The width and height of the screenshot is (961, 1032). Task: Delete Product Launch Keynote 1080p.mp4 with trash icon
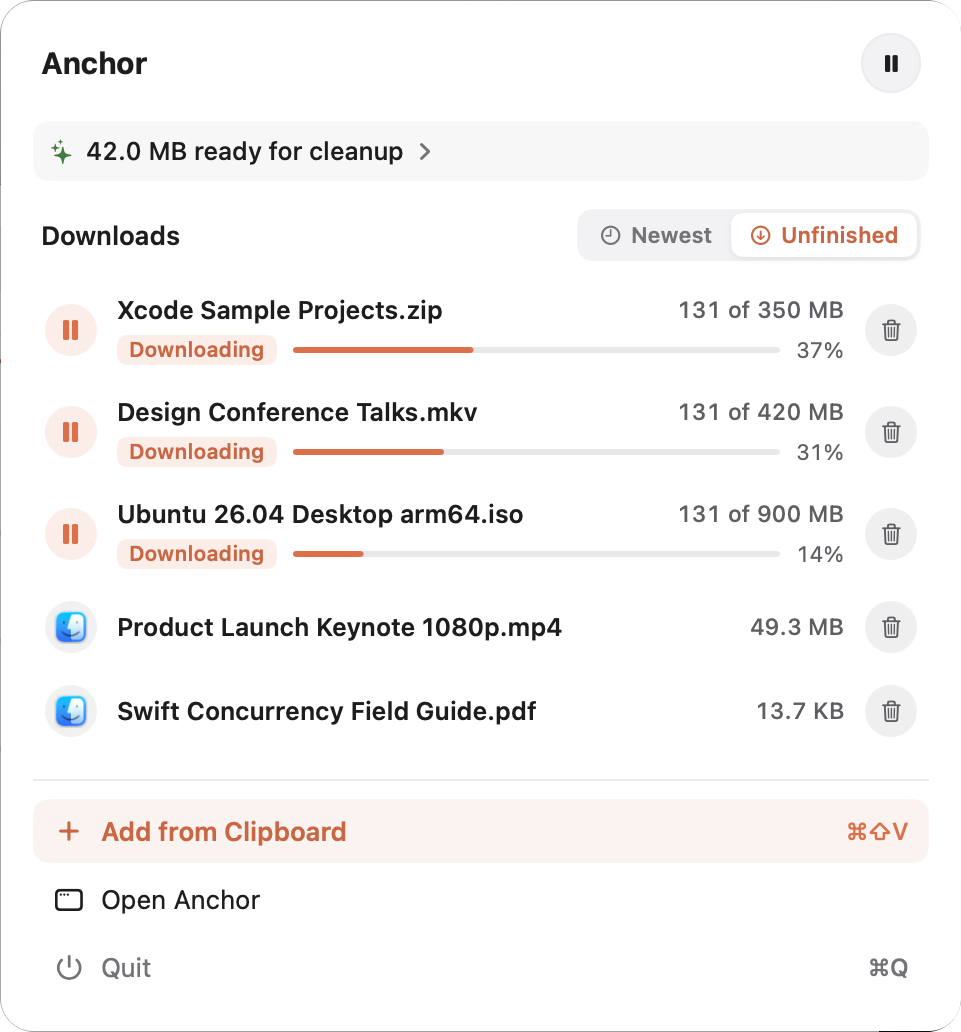coord(891,627)
